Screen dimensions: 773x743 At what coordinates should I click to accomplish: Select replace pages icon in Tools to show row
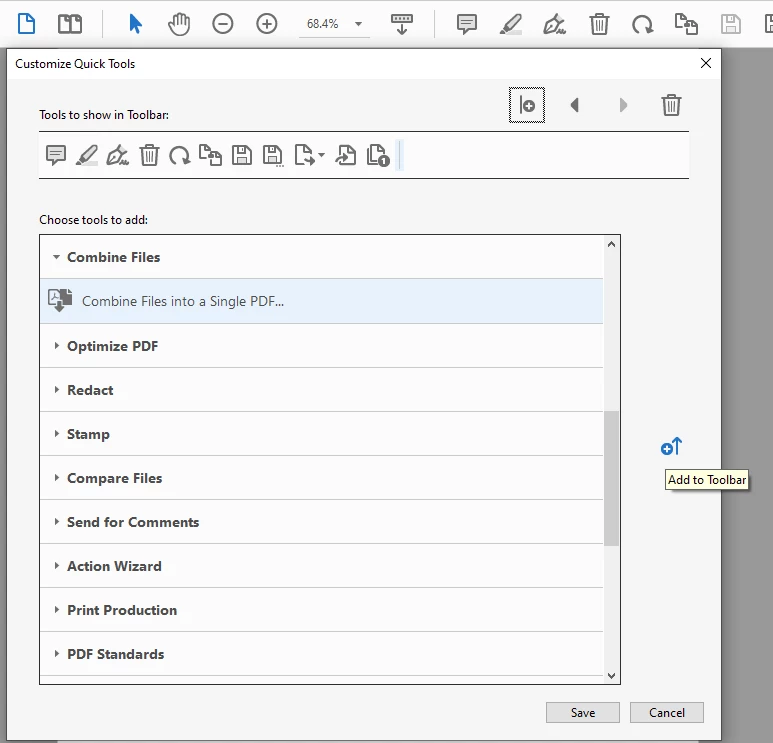tap(211, 155)
